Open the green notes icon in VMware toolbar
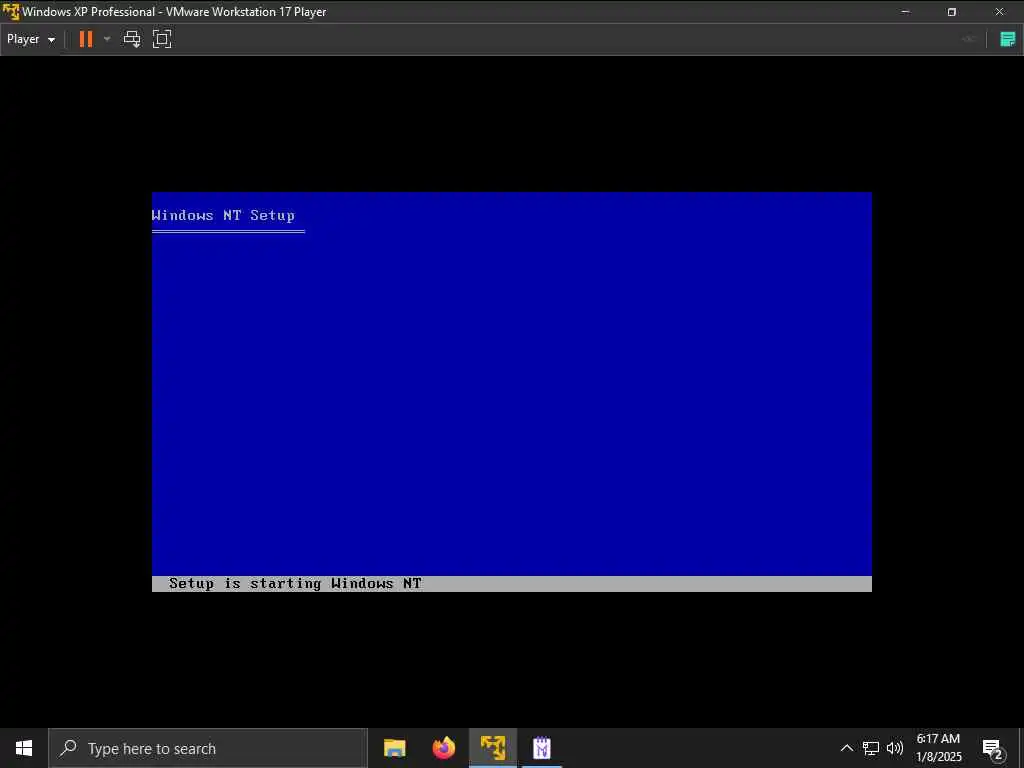Screen dimensions: 1024x768 point(1008,39)
